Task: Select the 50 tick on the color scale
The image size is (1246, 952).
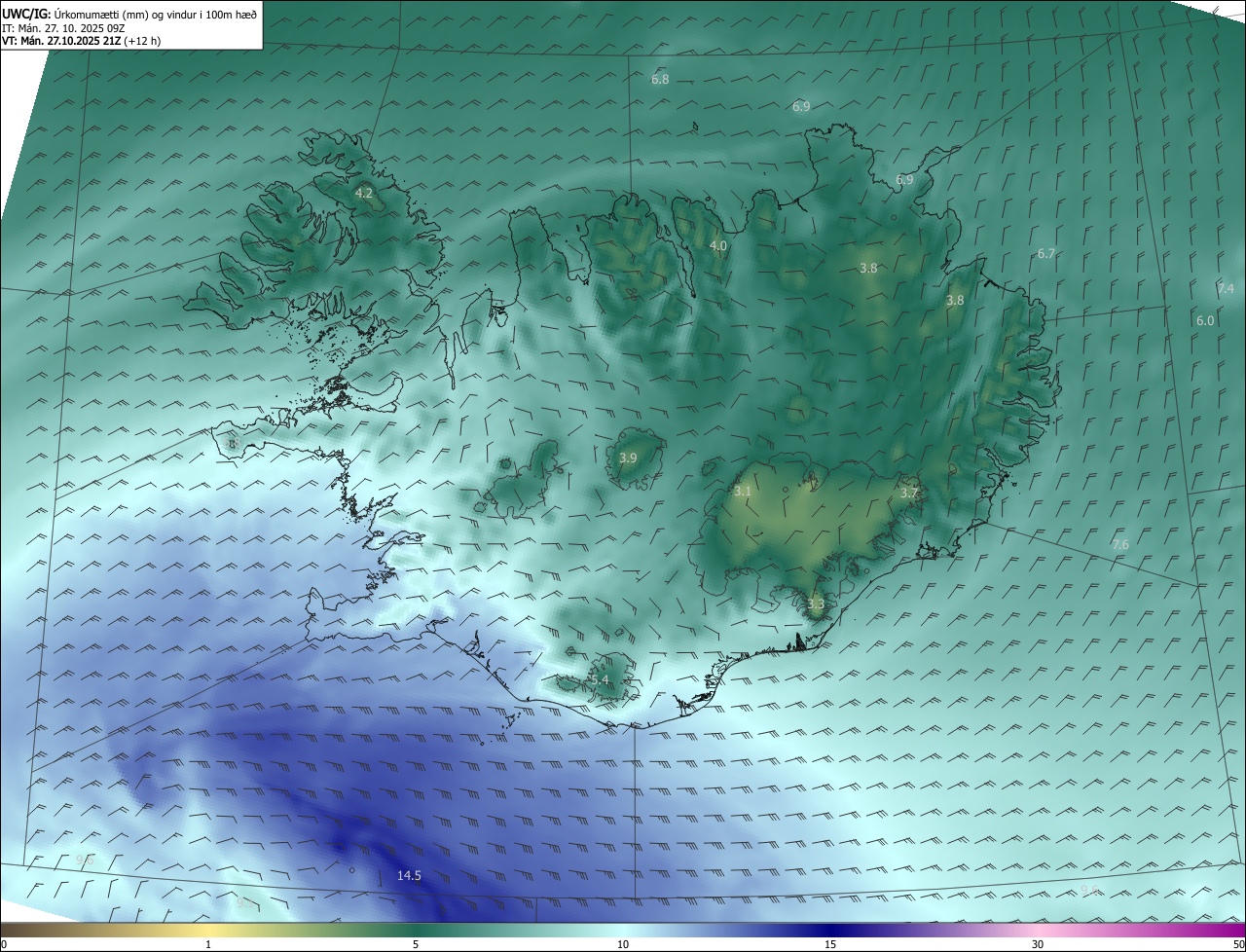Action: point(1238,944)
